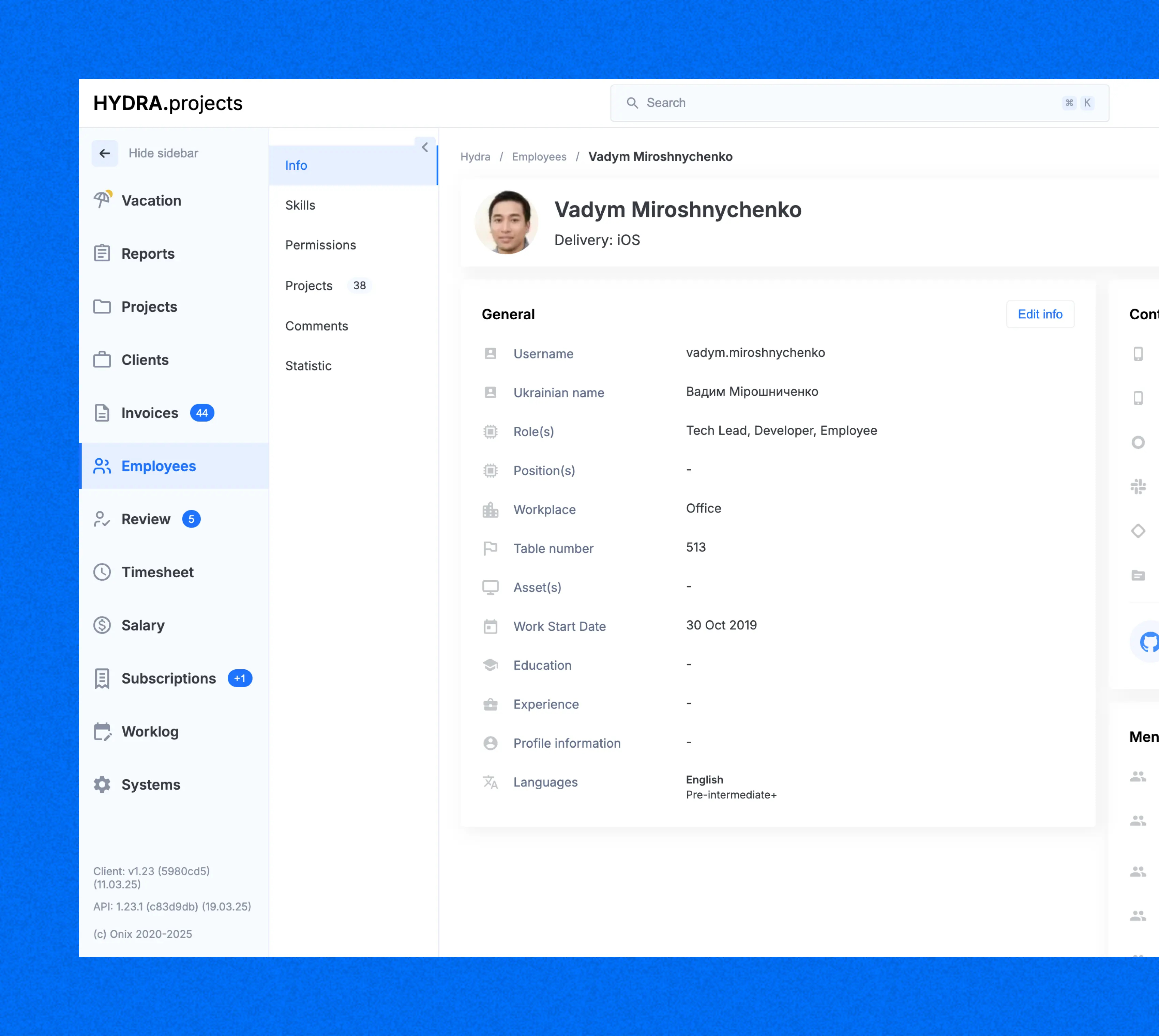Screen dimensions: 1159x1036
Task: Click the roles text Tech Lead, Developer, Employee
Action: pos(781,430)
